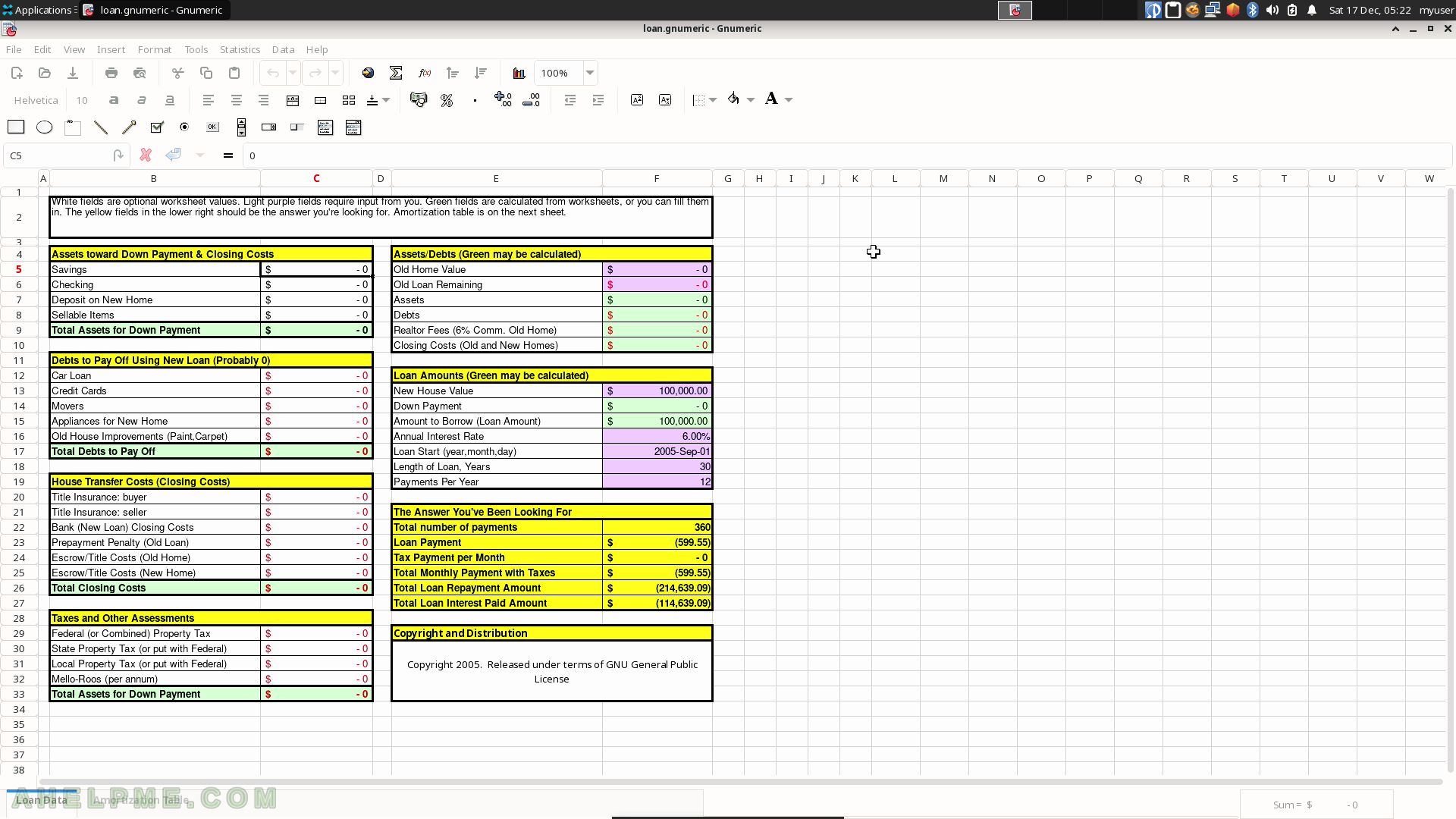
Task: Switch to the Amortization Table sheet tab
Action: tap(140, 800)
